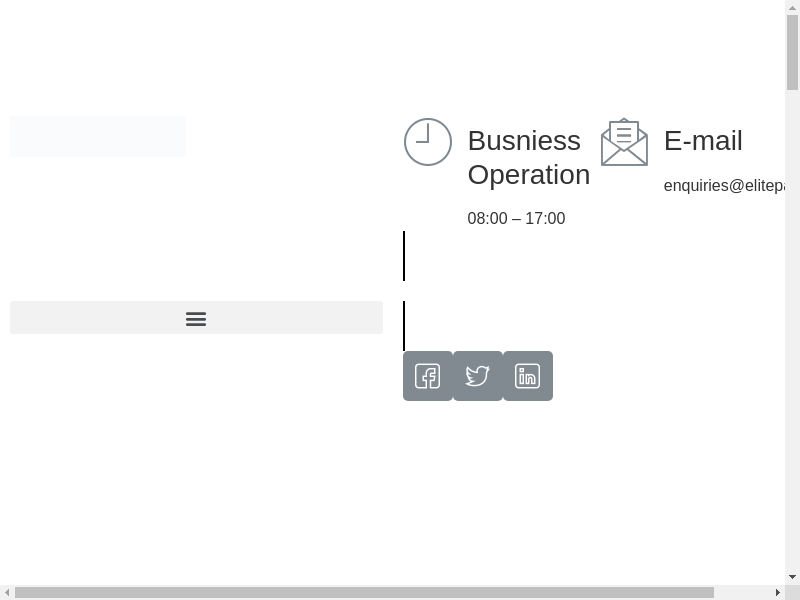This screenshot has height=600, width=800.
Task: Click the horizontal scrollbar thumb
Action: click(x=364, y=592)
